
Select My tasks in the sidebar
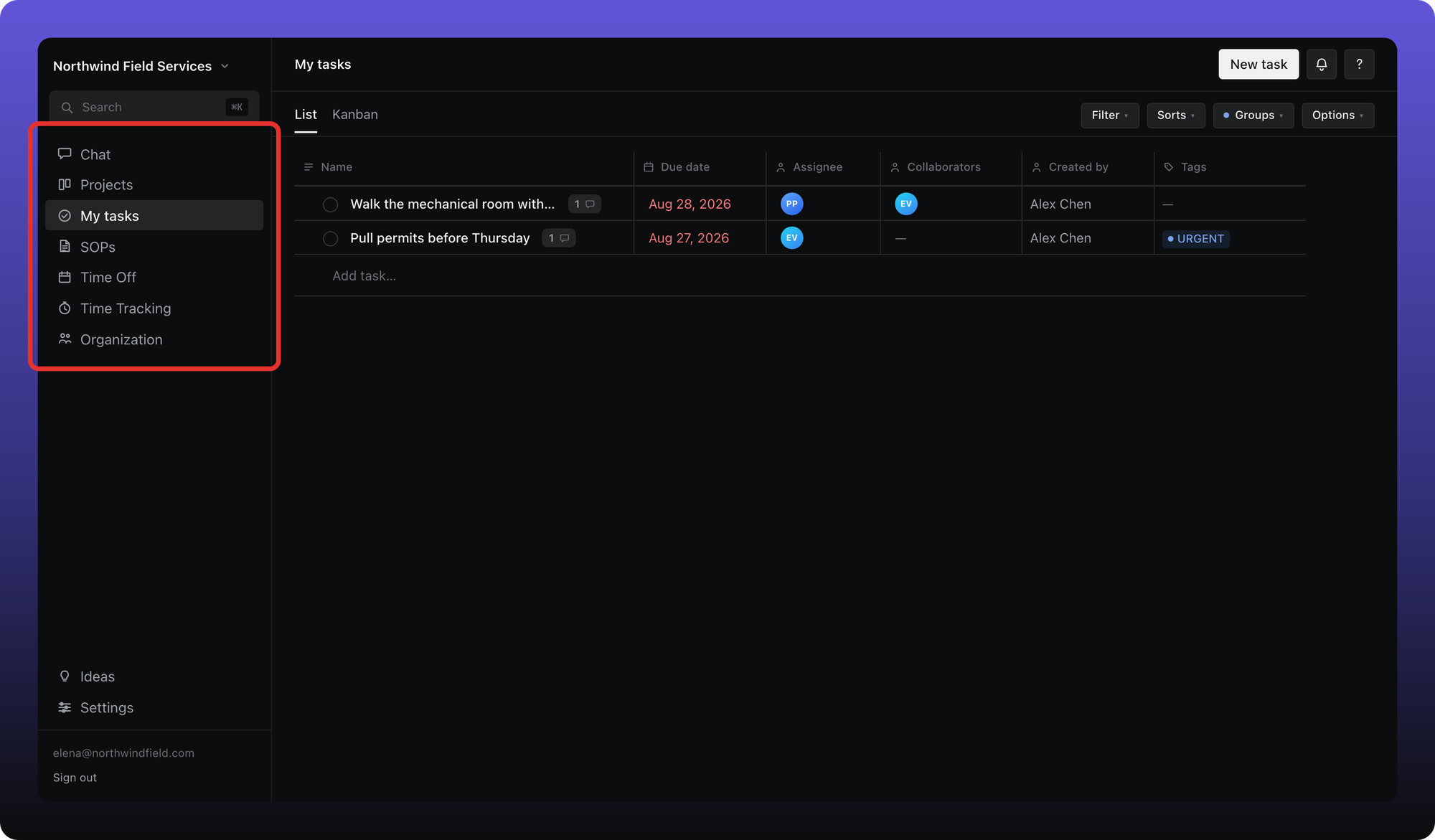click(x=154, y=216)
